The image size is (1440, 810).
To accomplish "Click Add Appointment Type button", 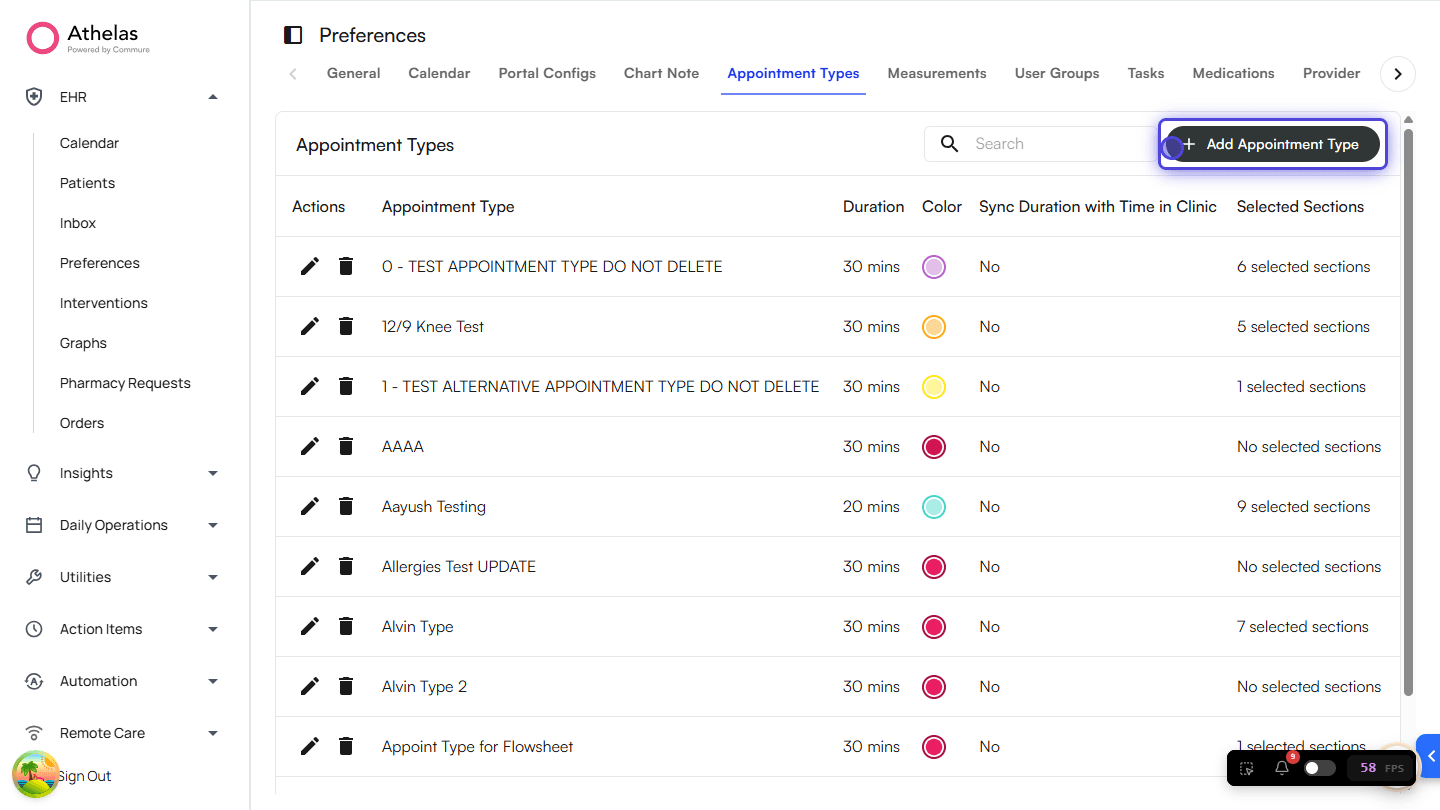I will [x=1272, y=144].
